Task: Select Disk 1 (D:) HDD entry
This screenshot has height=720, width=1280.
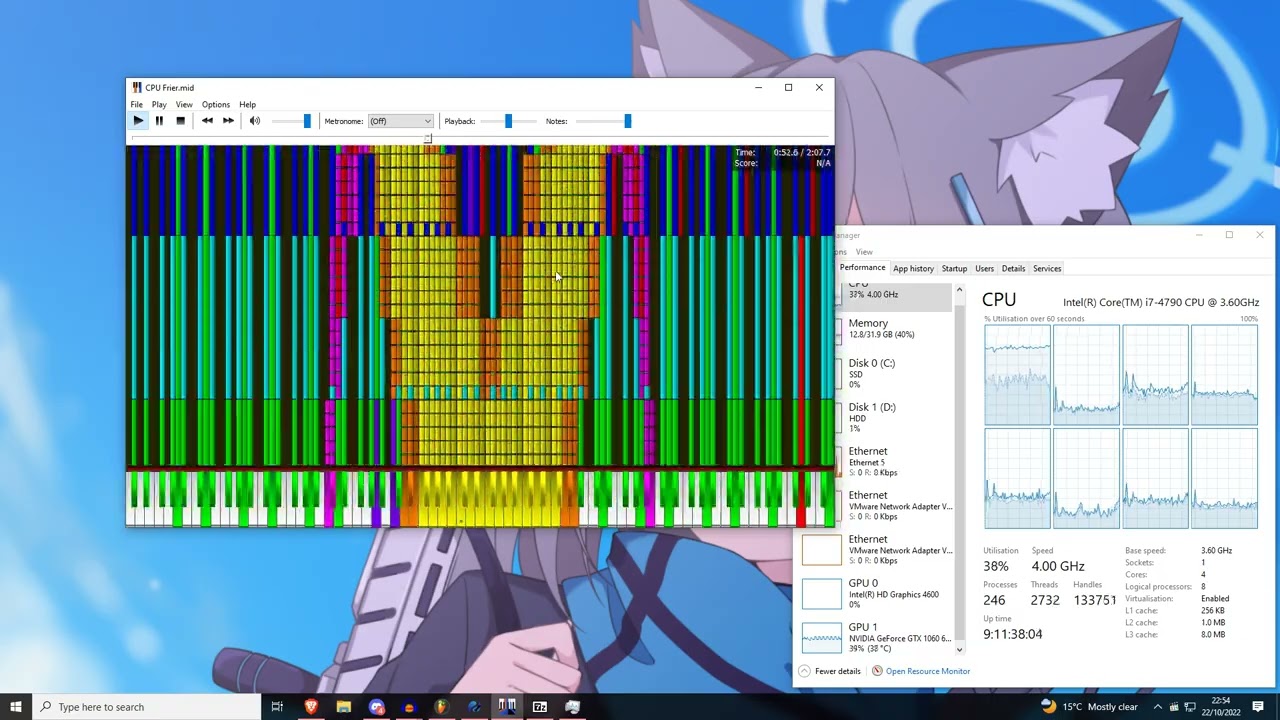Action: 895,417
